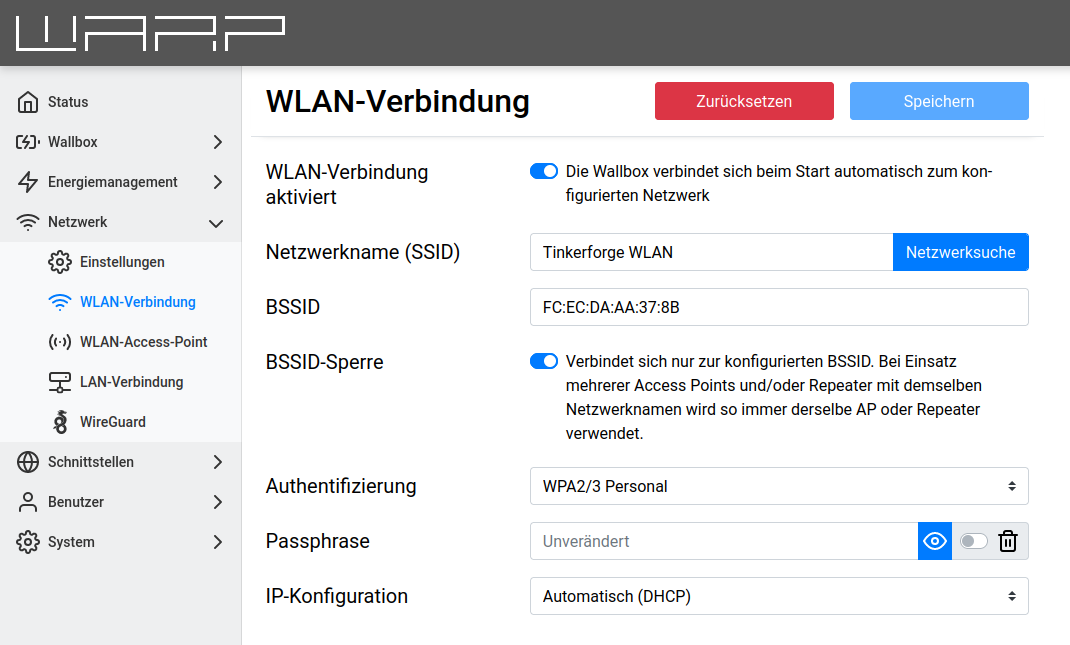The width and height of the screenshot is (1070, 645).
Task: Click the trash icon in Passphrase row
Action: (x=1008, y=541)
